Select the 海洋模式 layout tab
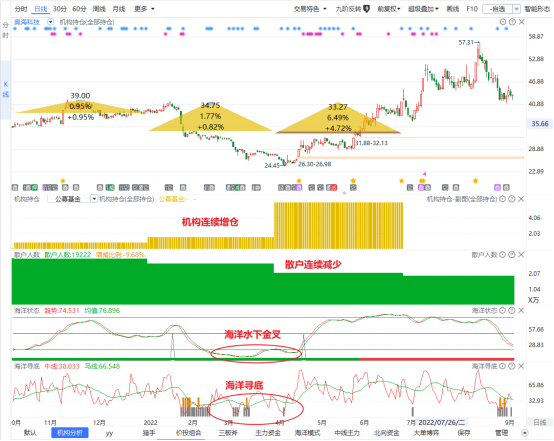Viewport: 554px width, 441px height. 307,433
